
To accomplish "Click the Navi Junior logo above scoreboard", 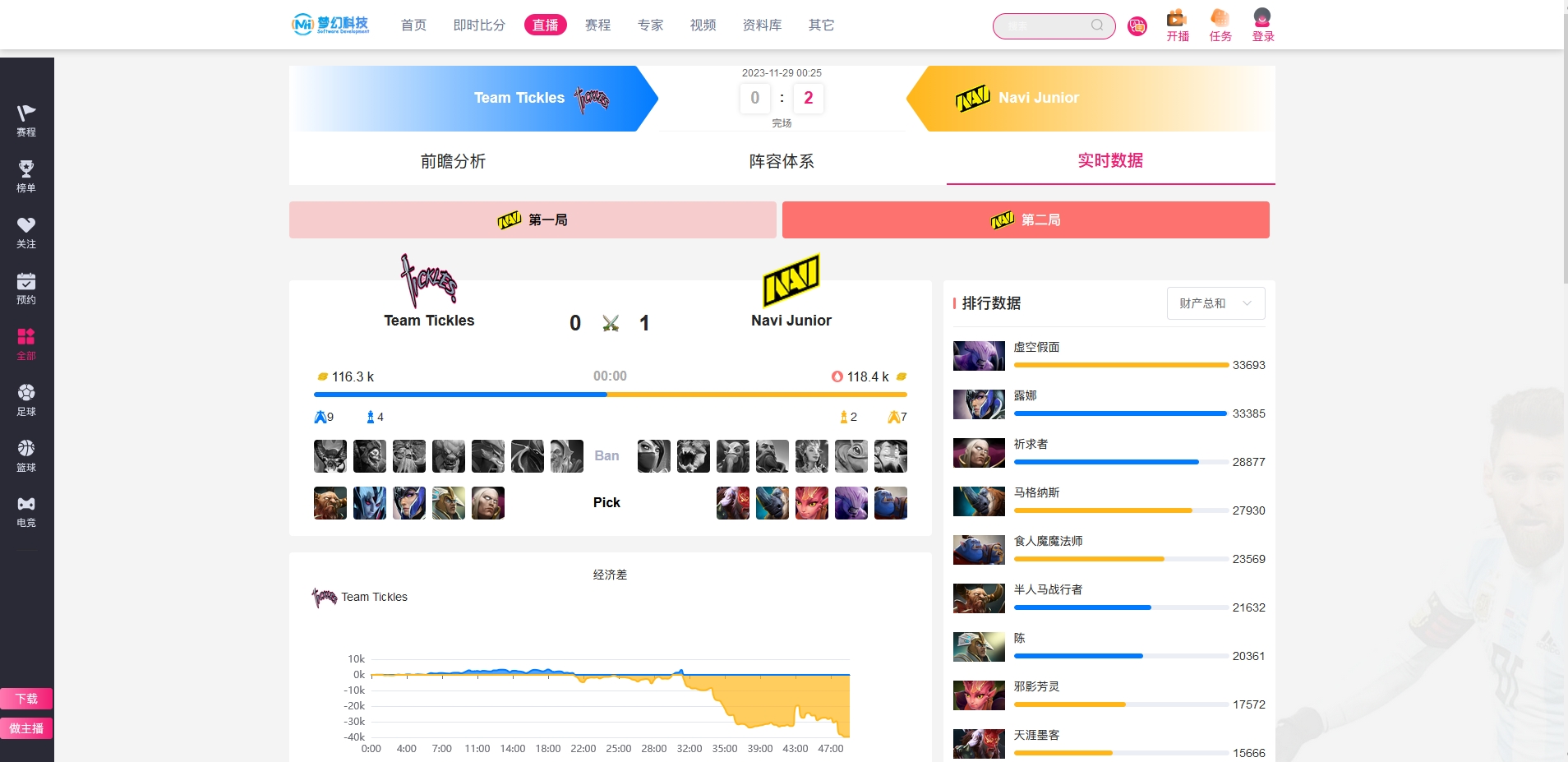I will click(x=791, y=280).
